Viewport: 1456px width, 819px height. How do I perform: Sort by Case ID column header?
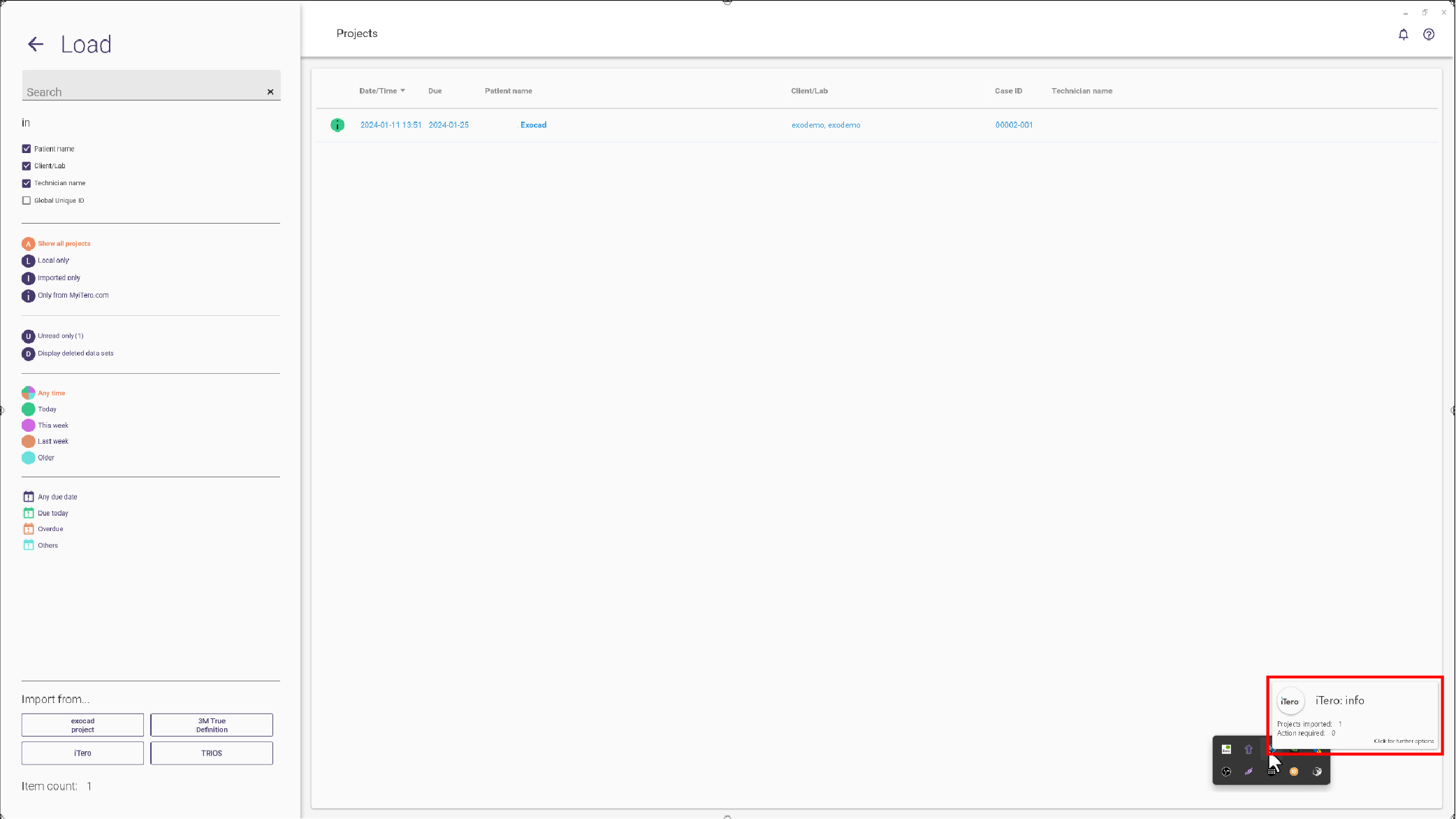(1008, 91)
